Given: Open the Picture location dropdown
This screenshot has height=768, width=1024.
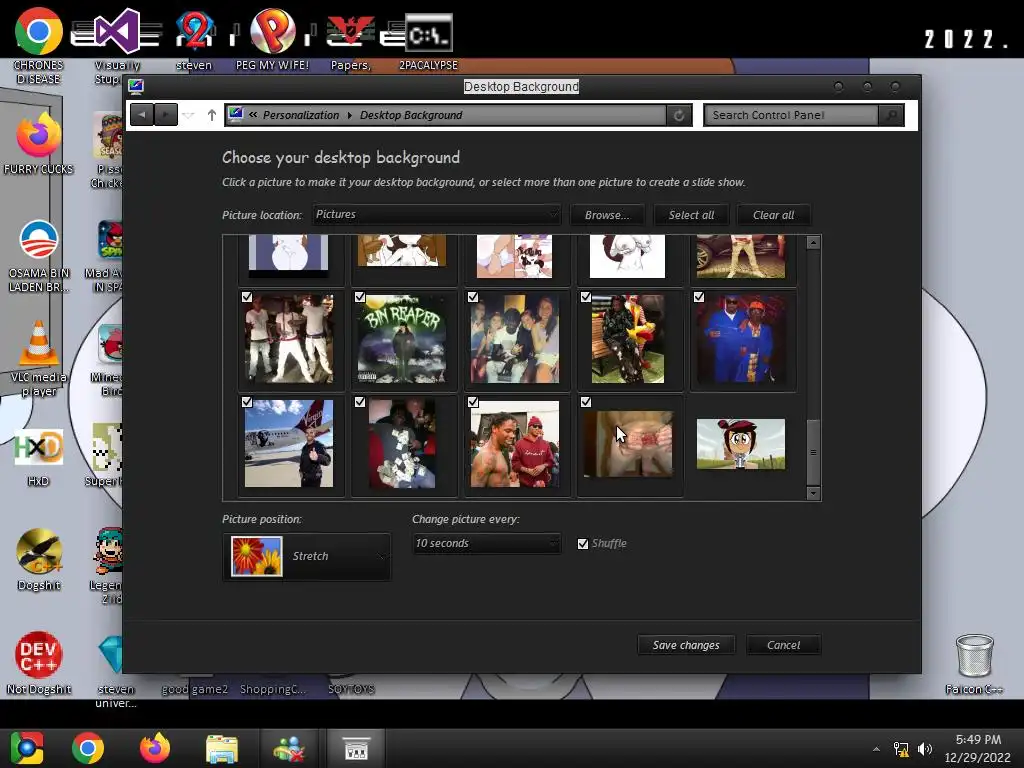Looking at the screenshot, I should [x=436, y=214].
